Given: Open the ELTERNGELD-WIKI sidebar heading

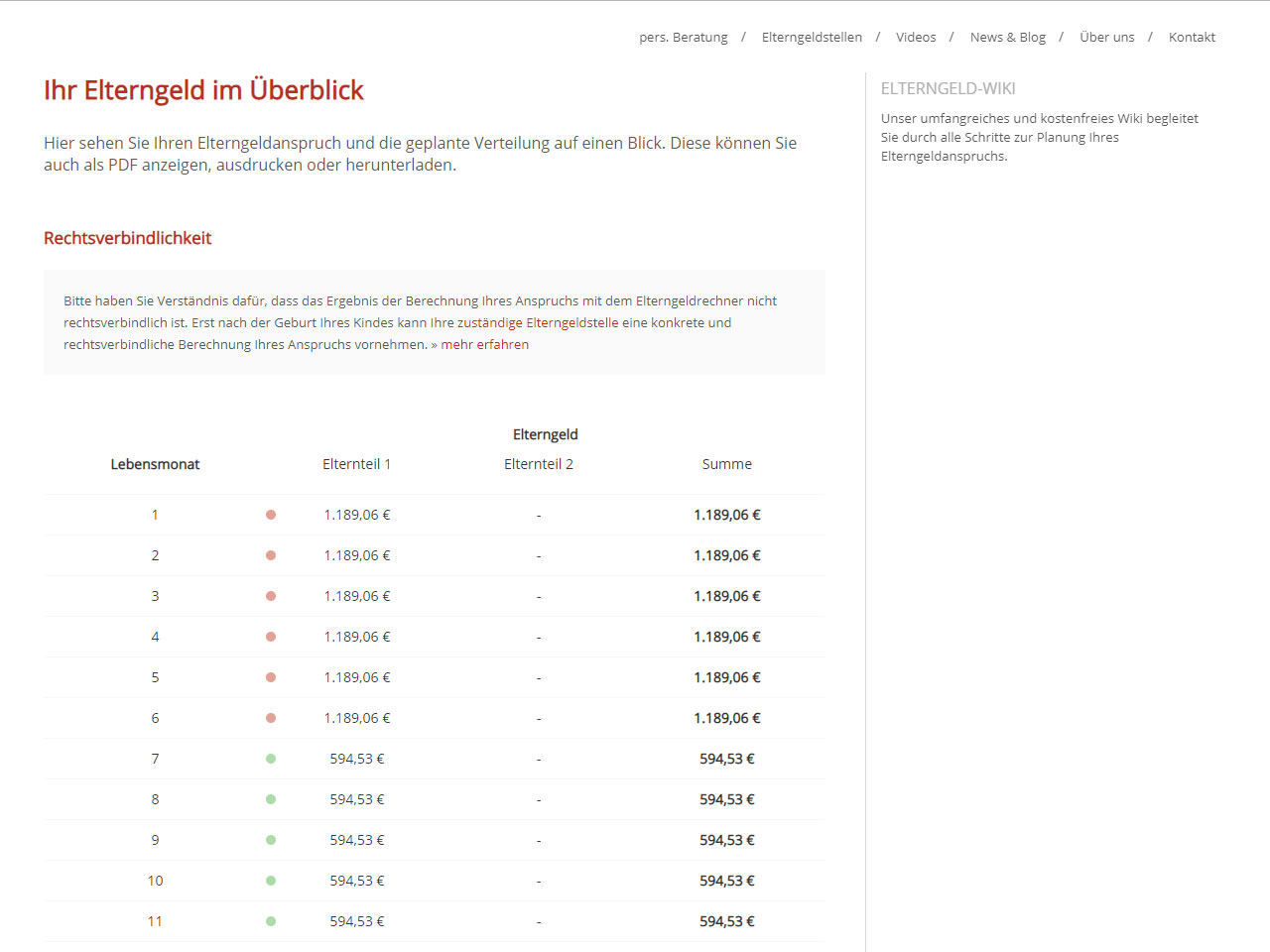Looking at the screenshot, I should pyautogui.click(x=949, y=88).
